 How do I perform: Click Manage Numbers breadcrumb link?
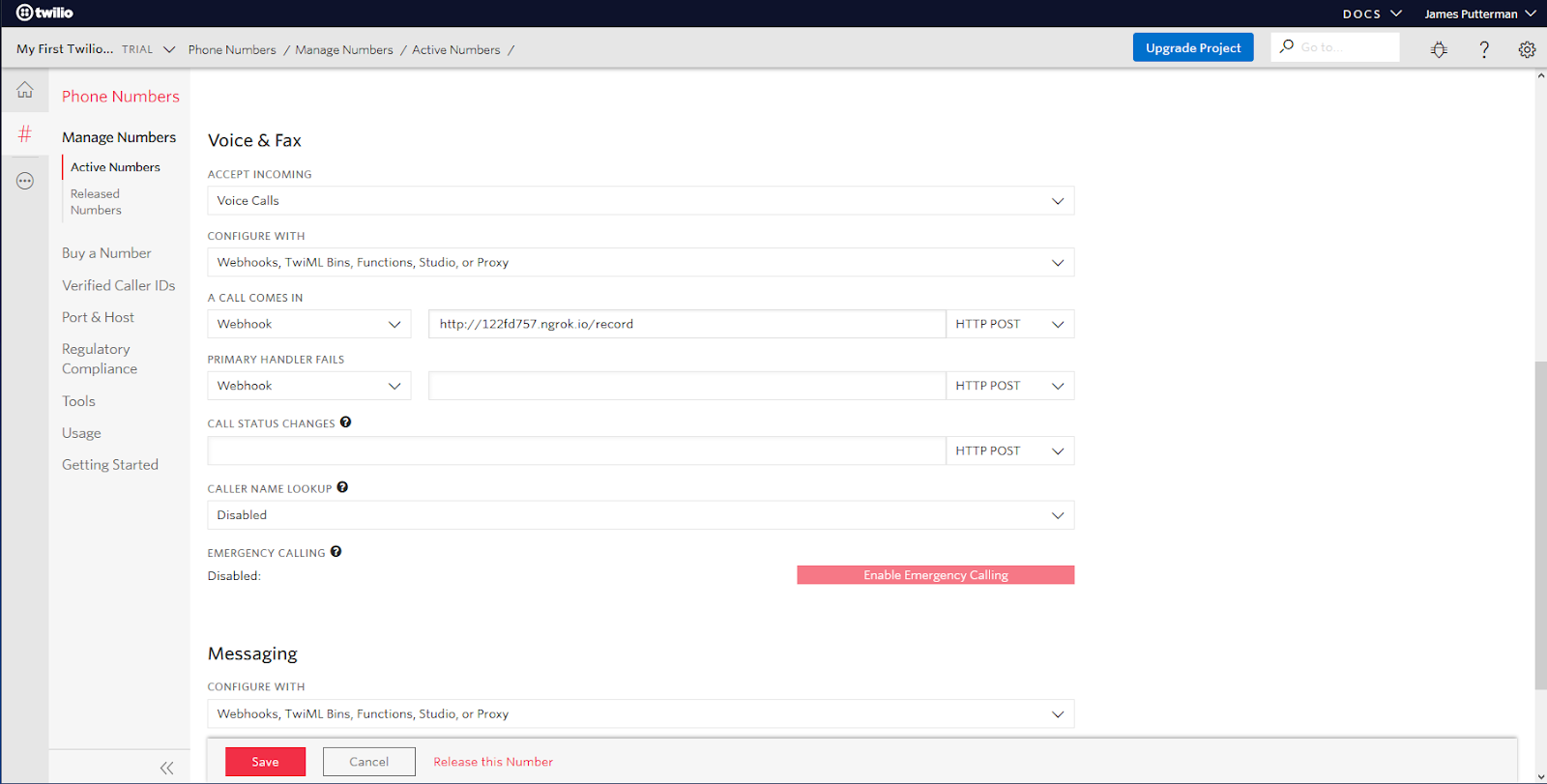344,50
